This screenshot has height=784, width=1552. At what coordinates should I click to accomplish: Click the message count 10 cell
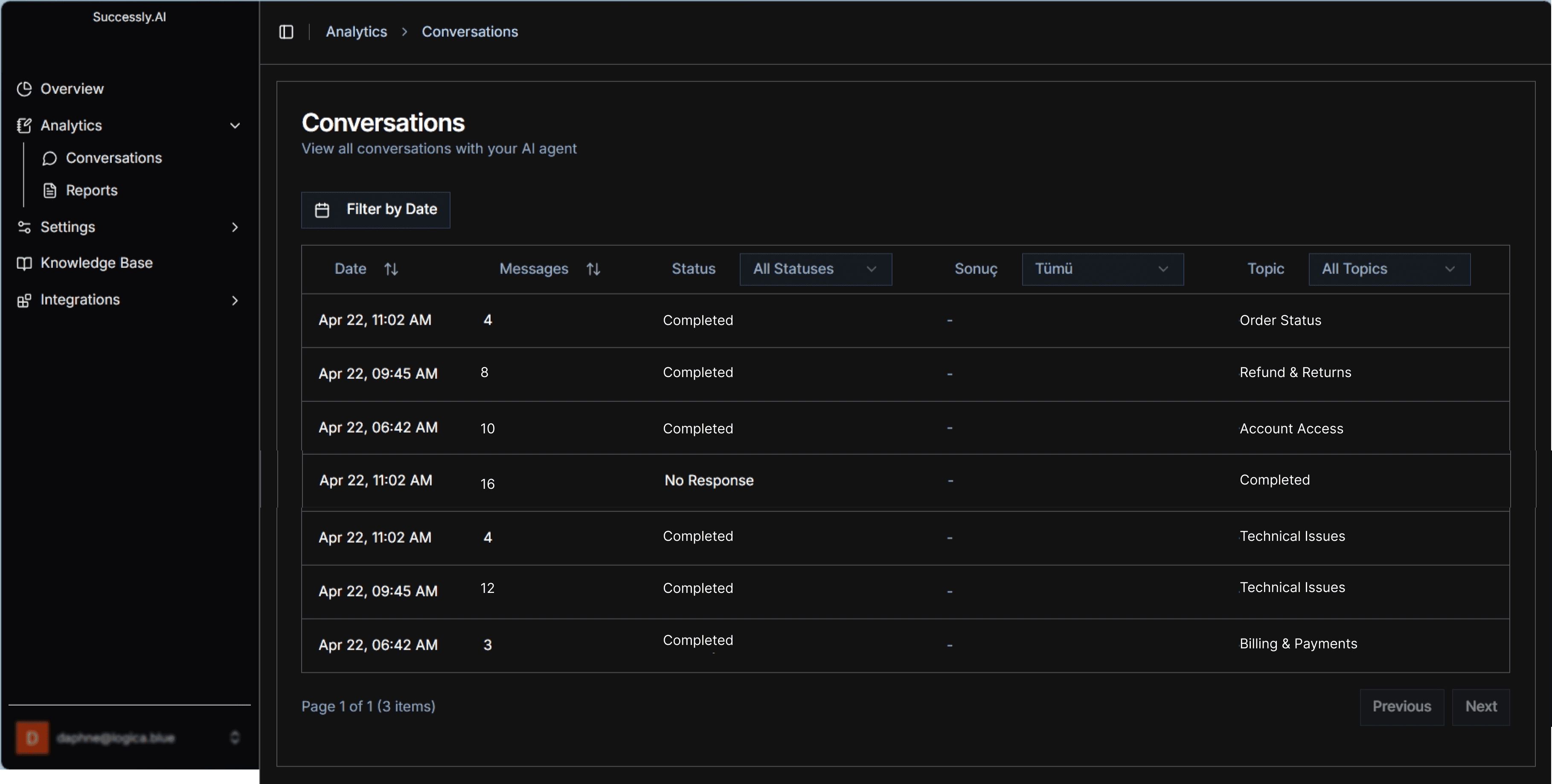click(488, 428)
